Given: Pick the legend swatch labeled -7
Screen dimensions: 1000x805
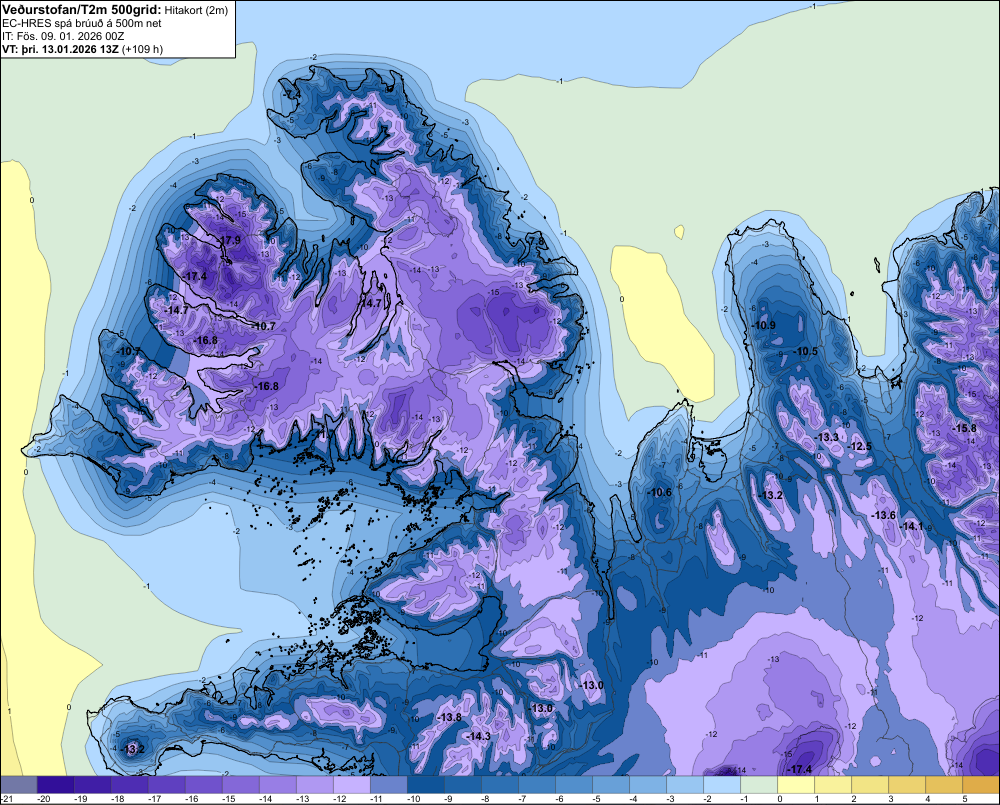Looking at the screenshot, I should [537, 784].
